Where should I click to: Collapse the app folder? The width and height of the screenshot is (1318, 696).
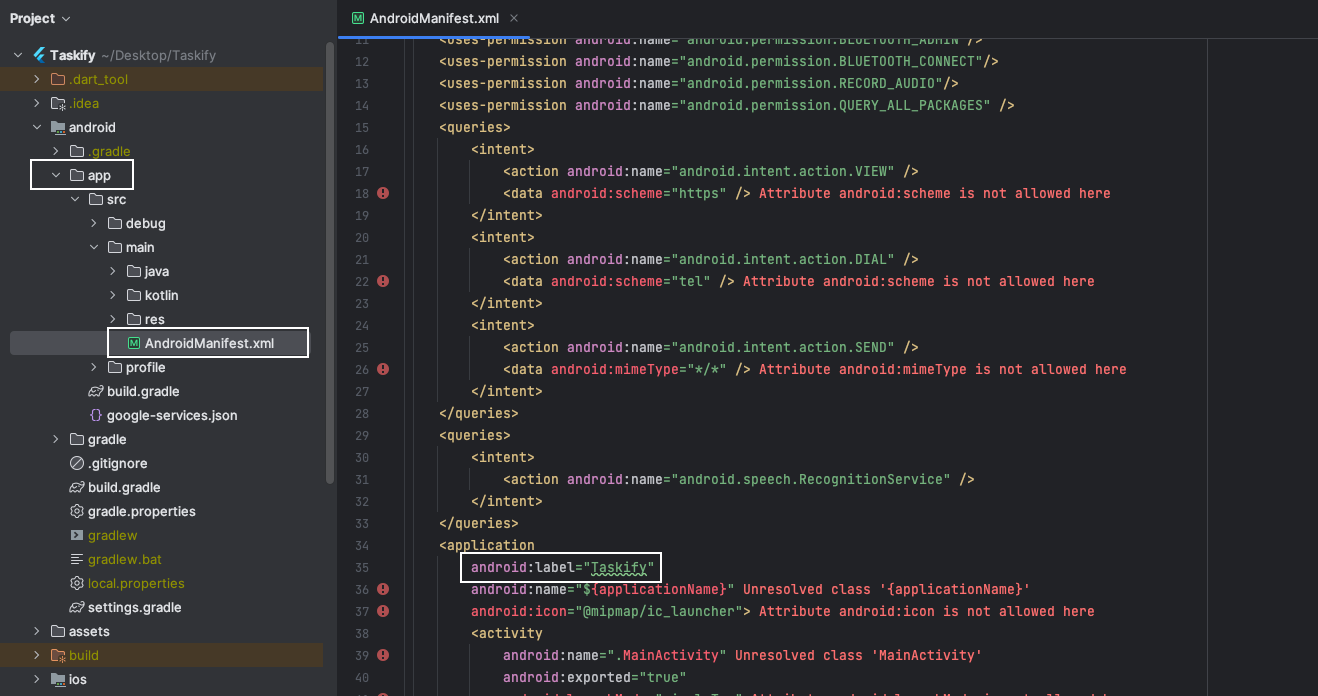click(56, 175)
